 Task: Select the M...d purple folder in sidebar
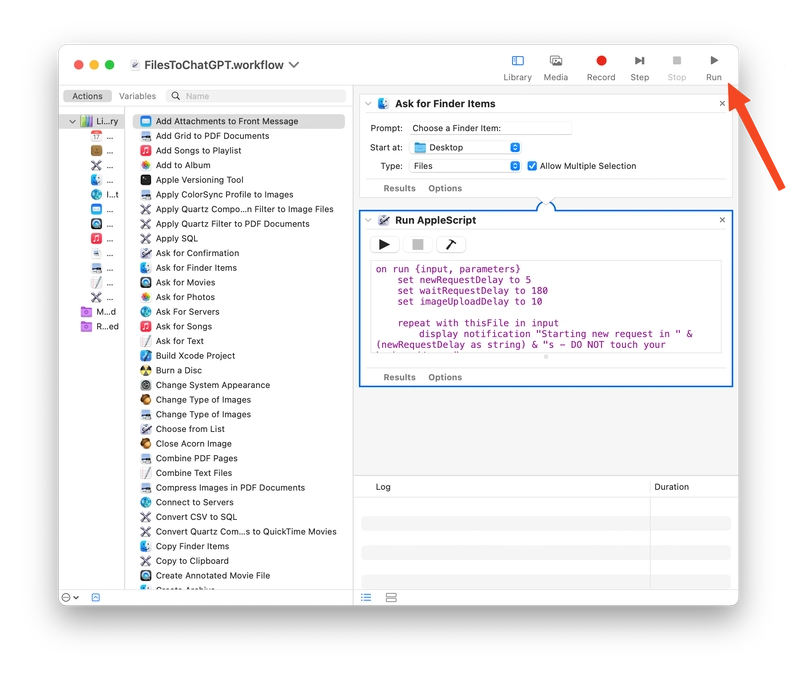pyautogui.click(x=99, y=312)
